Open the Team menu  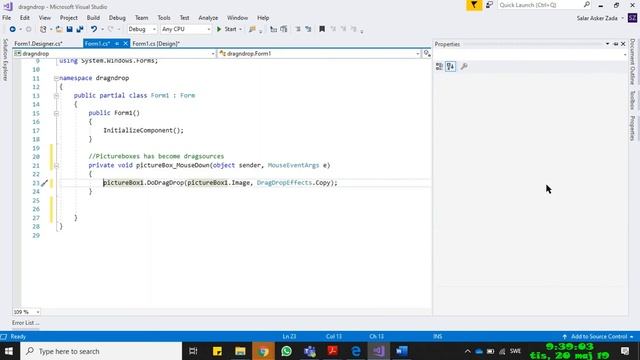[x=141, y=18]
